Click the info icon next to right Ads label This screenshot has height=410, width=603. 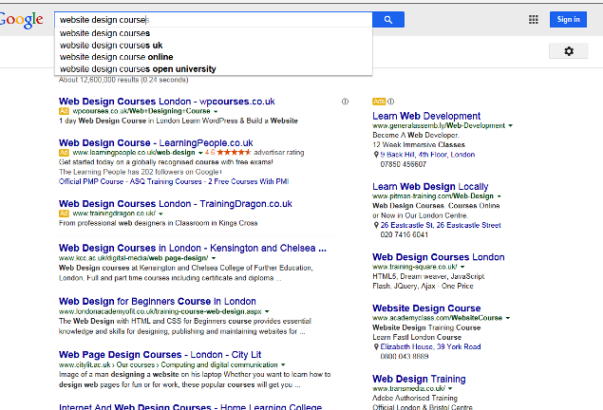(x=391, y=102)
